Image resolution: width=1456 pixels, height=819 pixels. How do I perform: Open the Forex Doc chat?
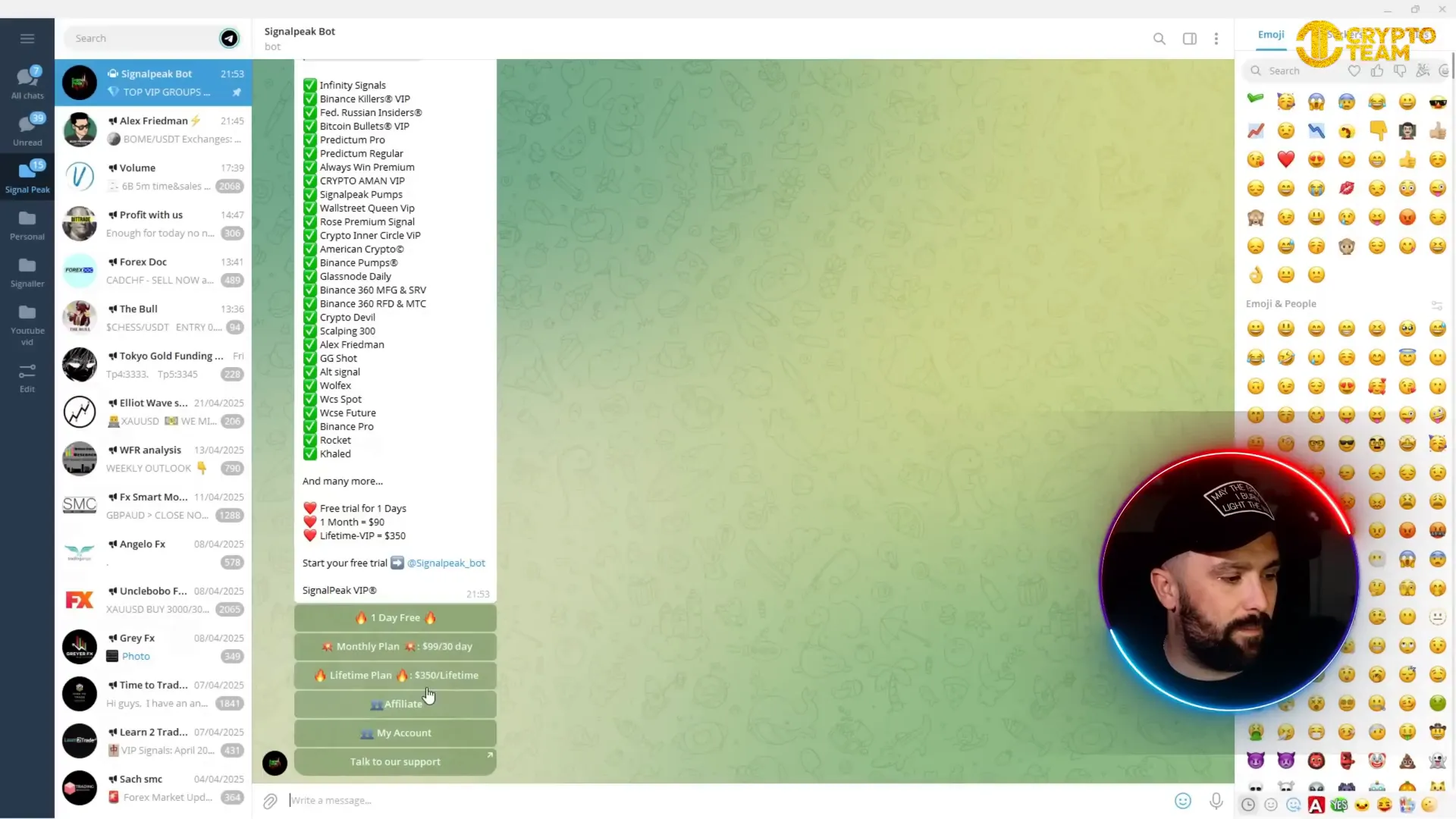(153, 271)
